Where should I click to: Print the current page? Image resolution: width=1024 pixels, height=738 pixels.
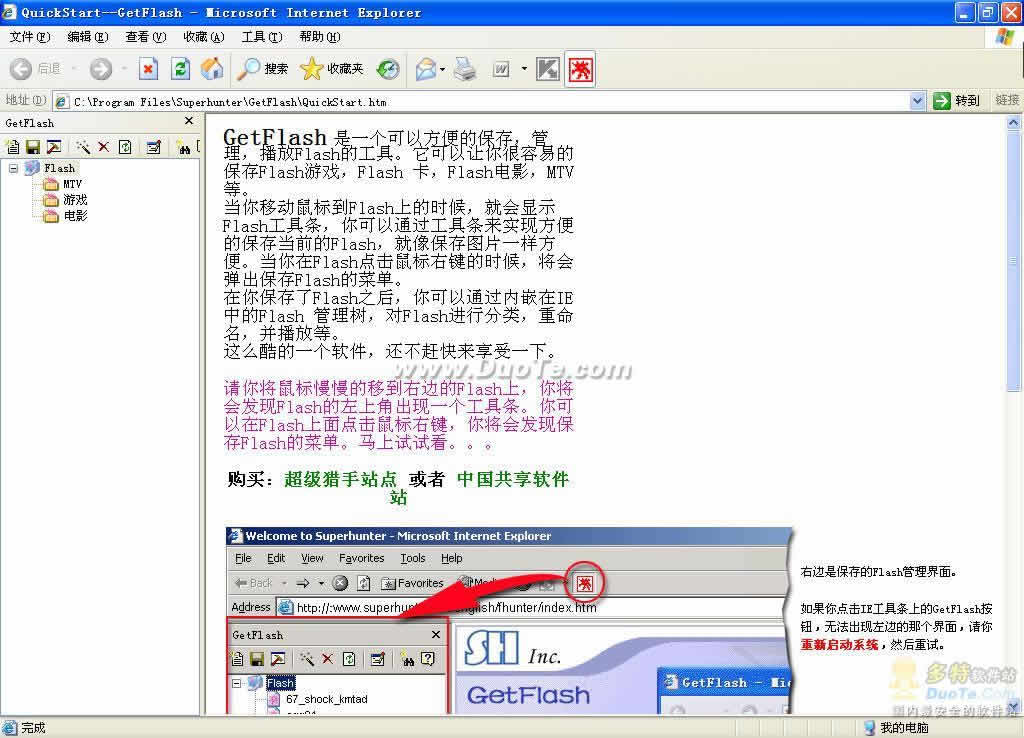tap(465, 69)
